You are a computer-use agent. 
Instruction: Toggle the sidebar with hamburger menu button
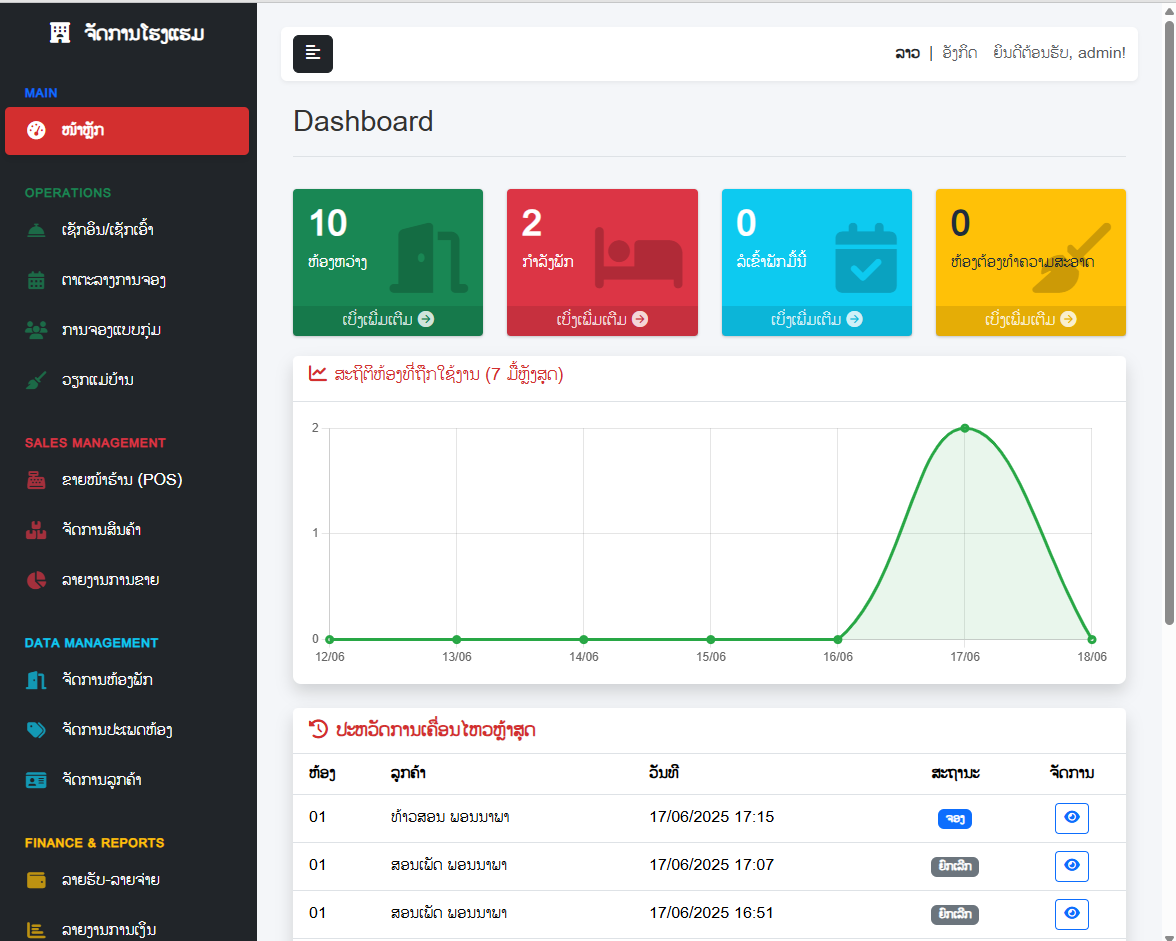point(312,54)
